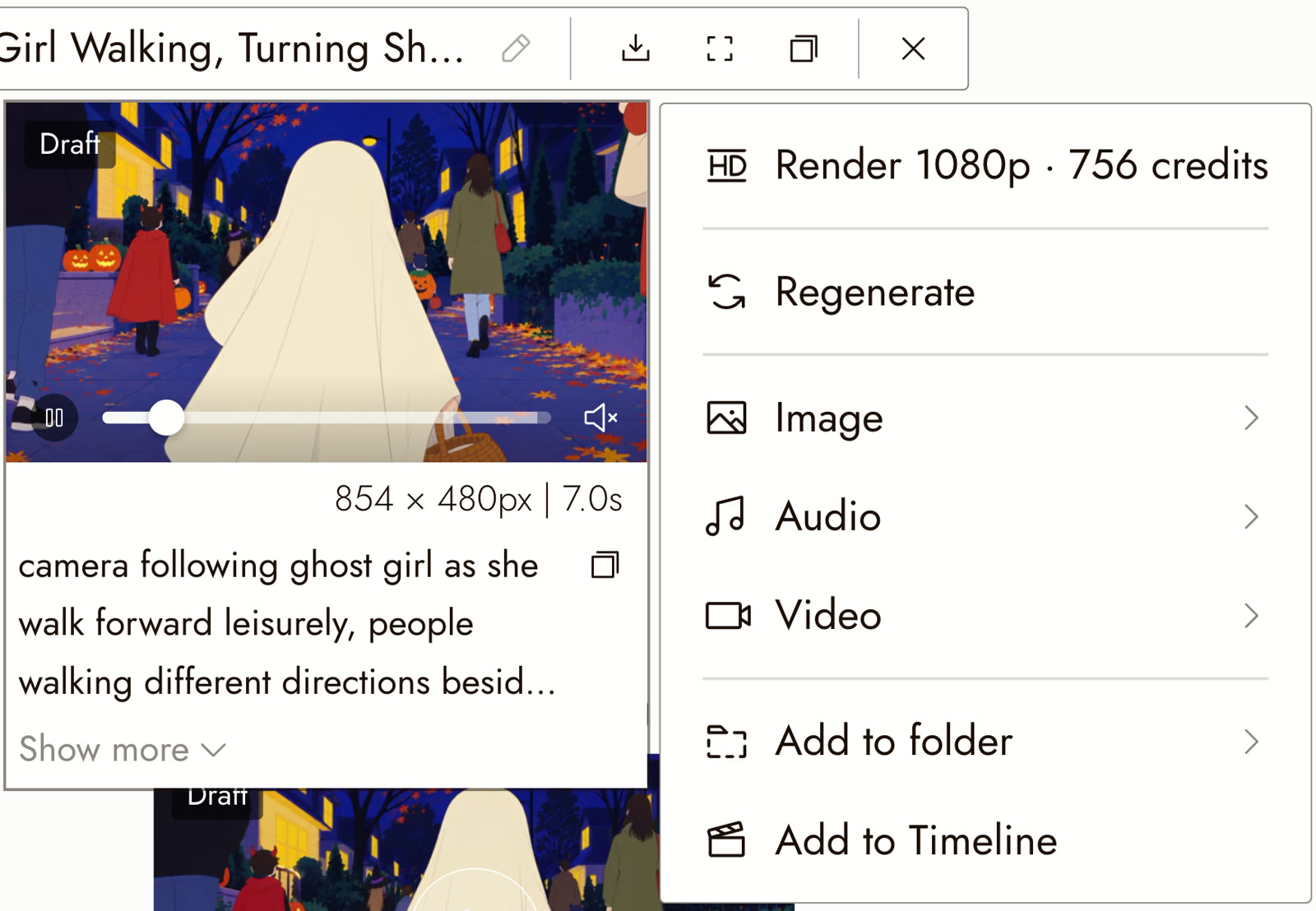Click the video progress slider handle
The image size is (1316, 911).
pos(166,418)
